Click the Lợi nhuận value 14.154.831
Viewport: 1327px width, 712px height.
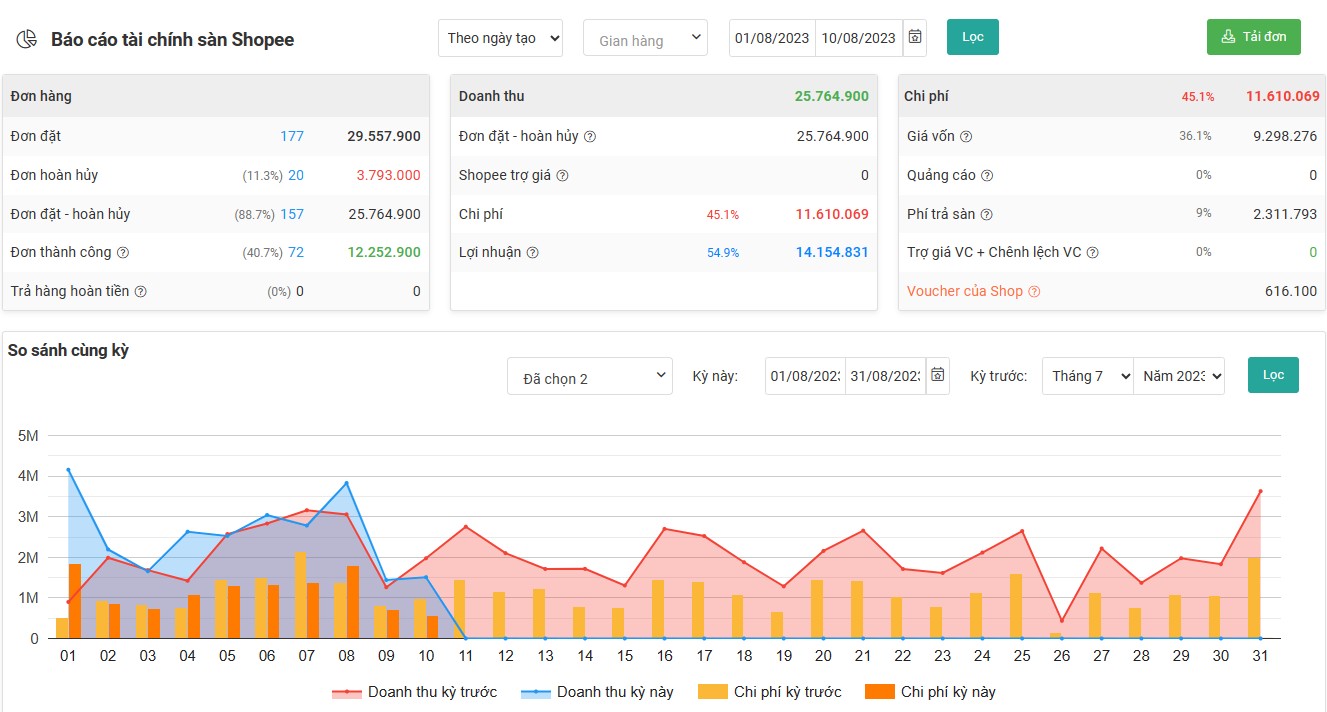832,253
